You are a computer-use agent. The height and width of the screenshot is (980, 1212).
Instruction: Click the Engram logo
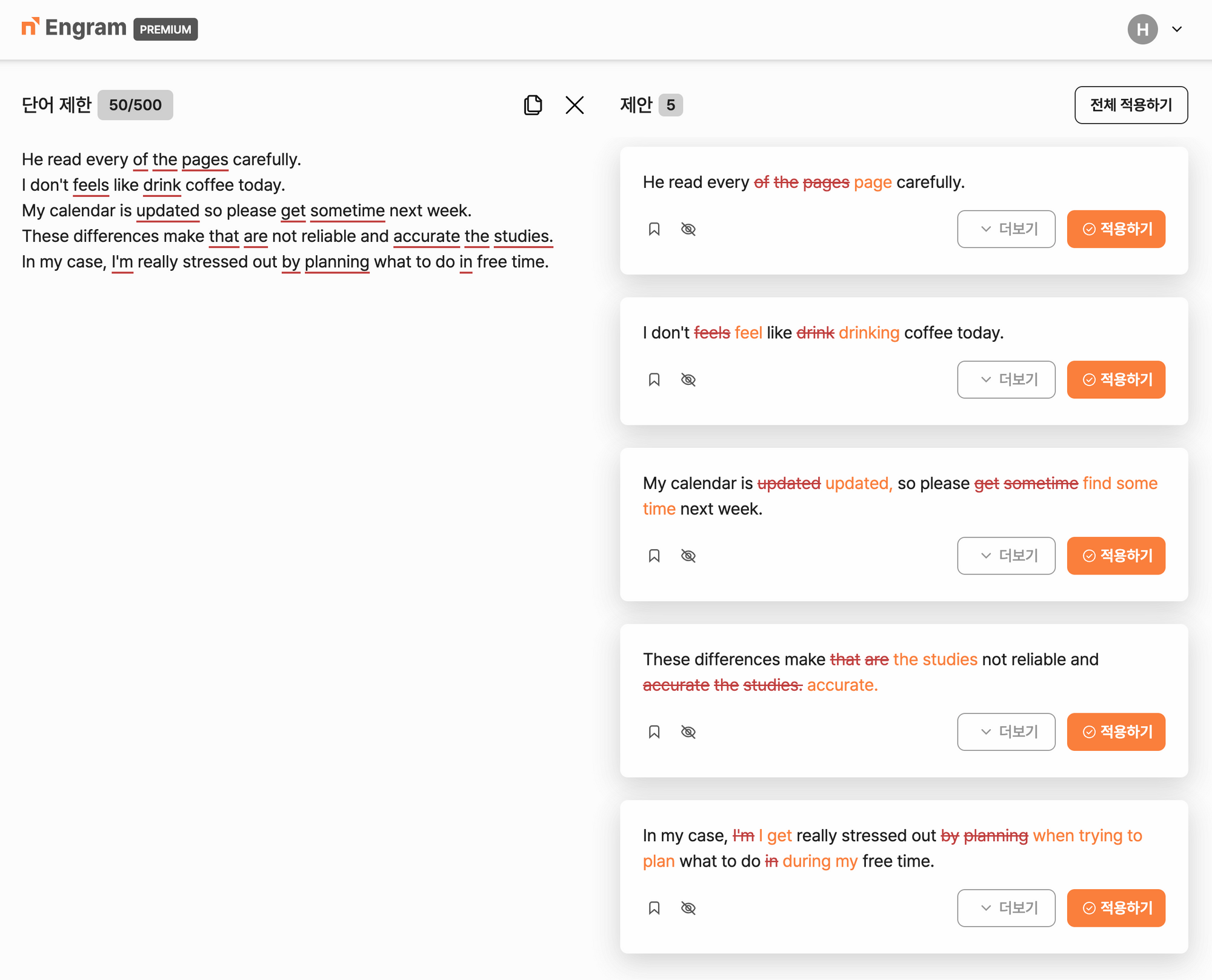[x=74, y=28]
